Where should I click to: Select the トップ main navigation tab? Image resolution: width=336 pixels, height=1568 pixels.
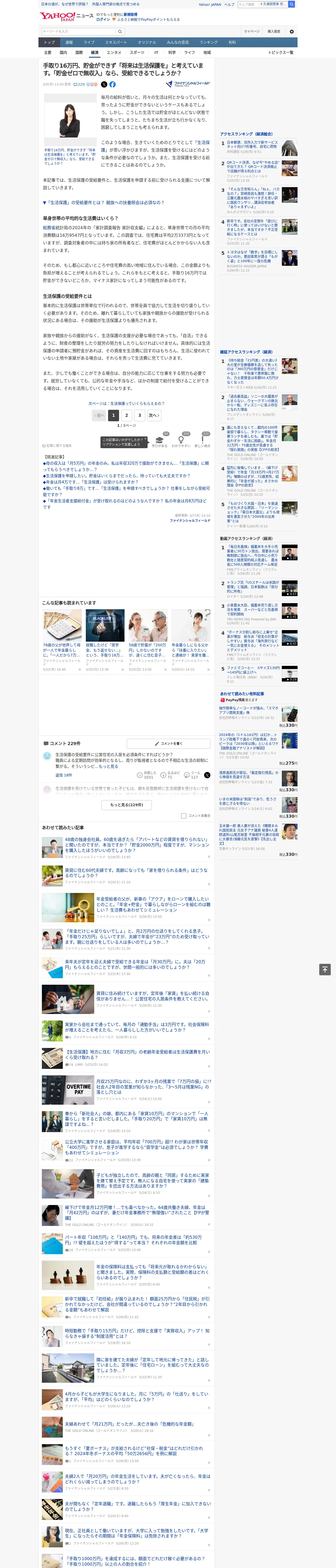click(49, 43)
